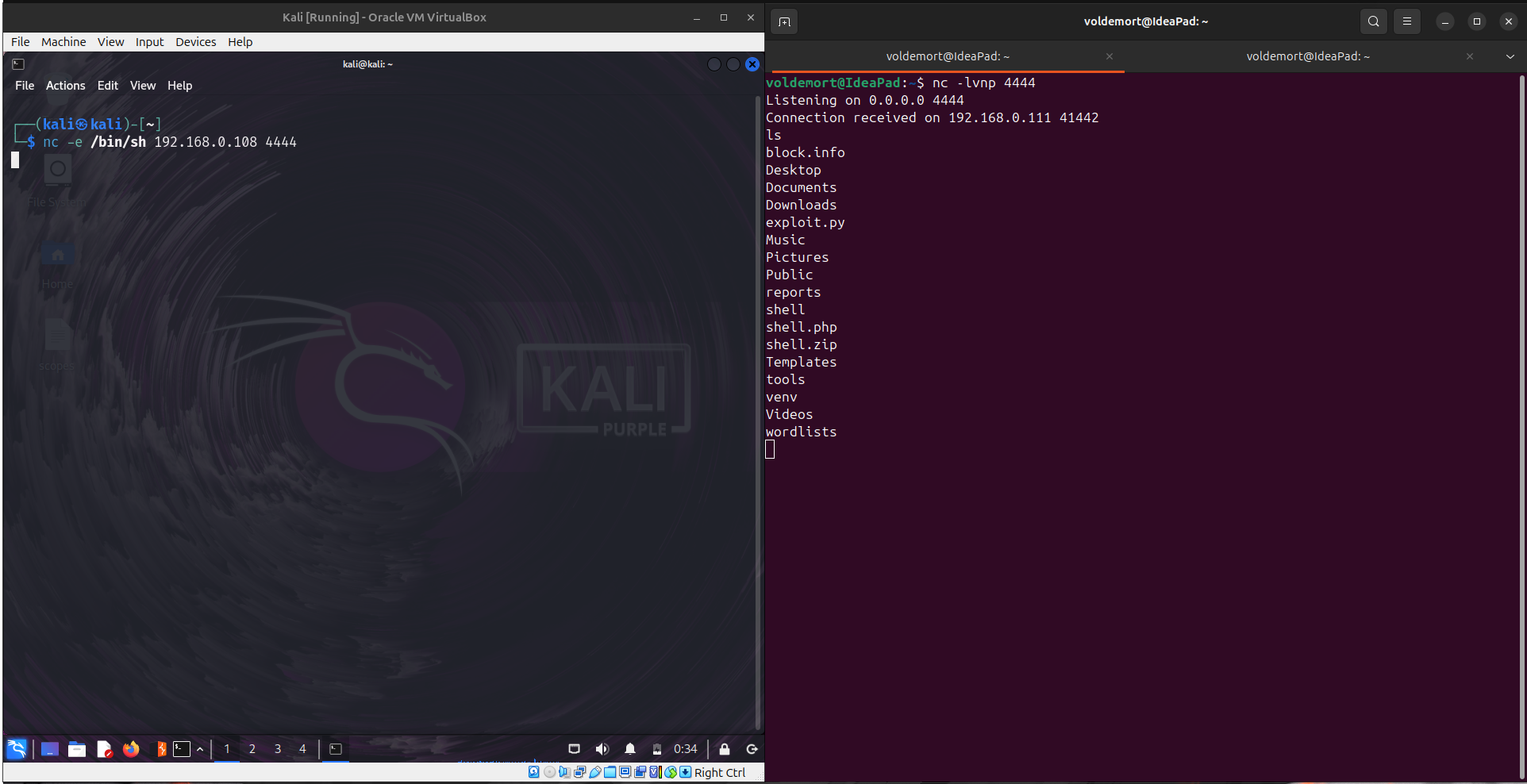Minimize the kali@kali terminal window
This screenshot has height=784, width=1527.
[714, 64]
